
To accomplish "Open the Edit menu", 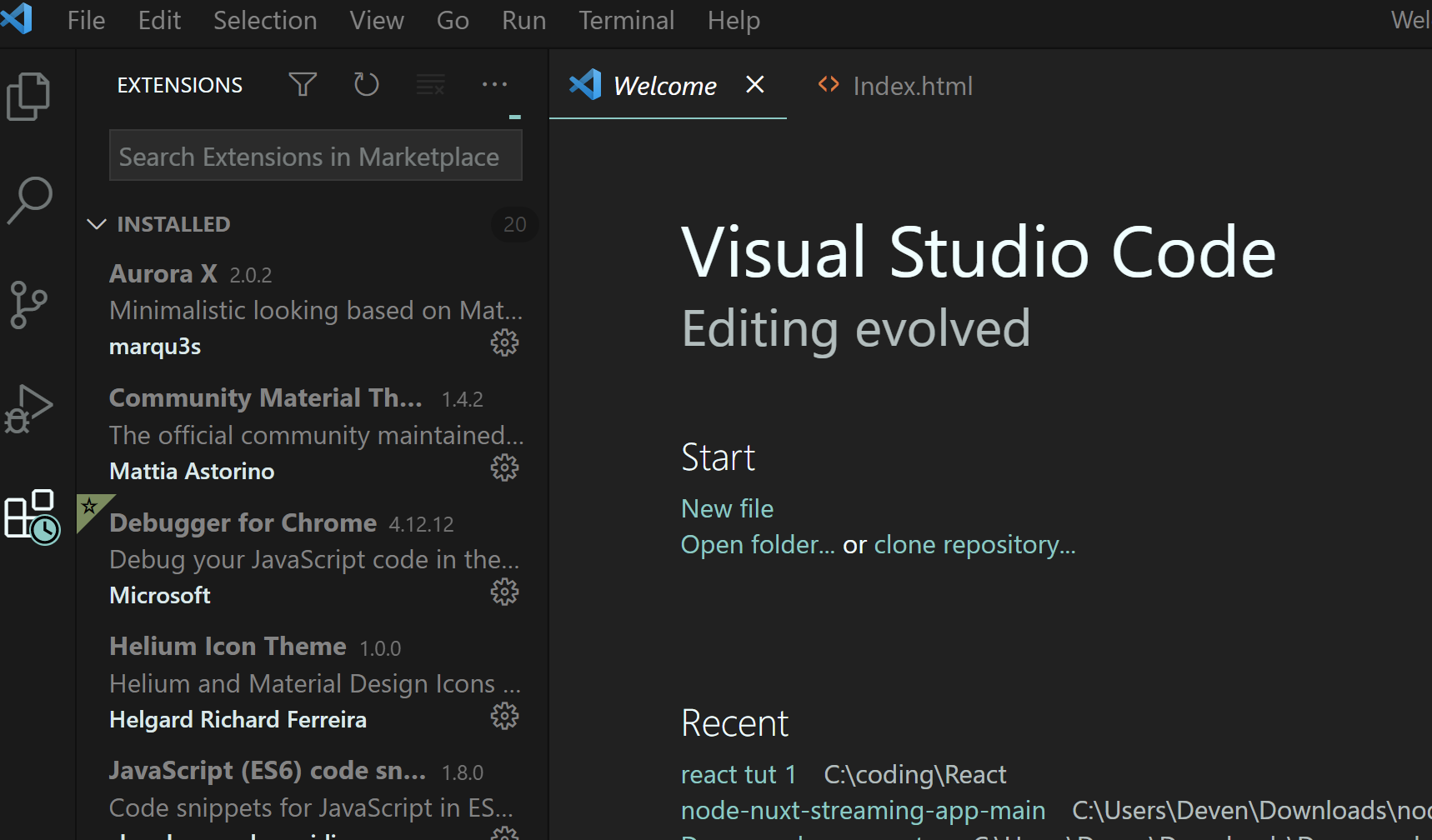I will pos(159,20).
